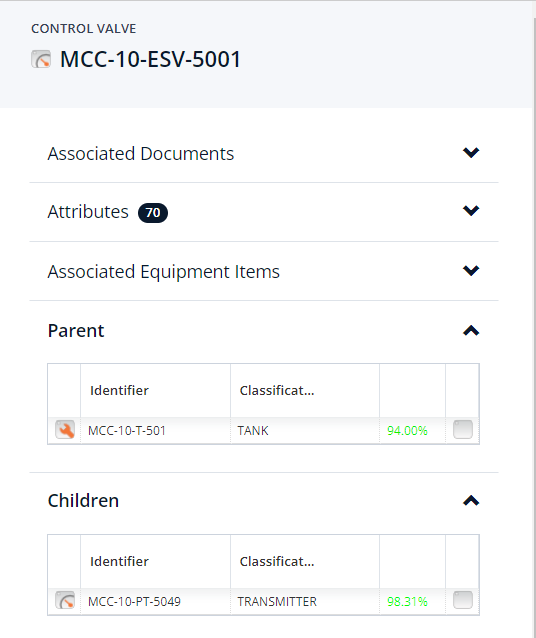The height and width of the screenshot is (638, 536).
Task: Collapse the Parent section chevron
Action: tap(471, 330)
